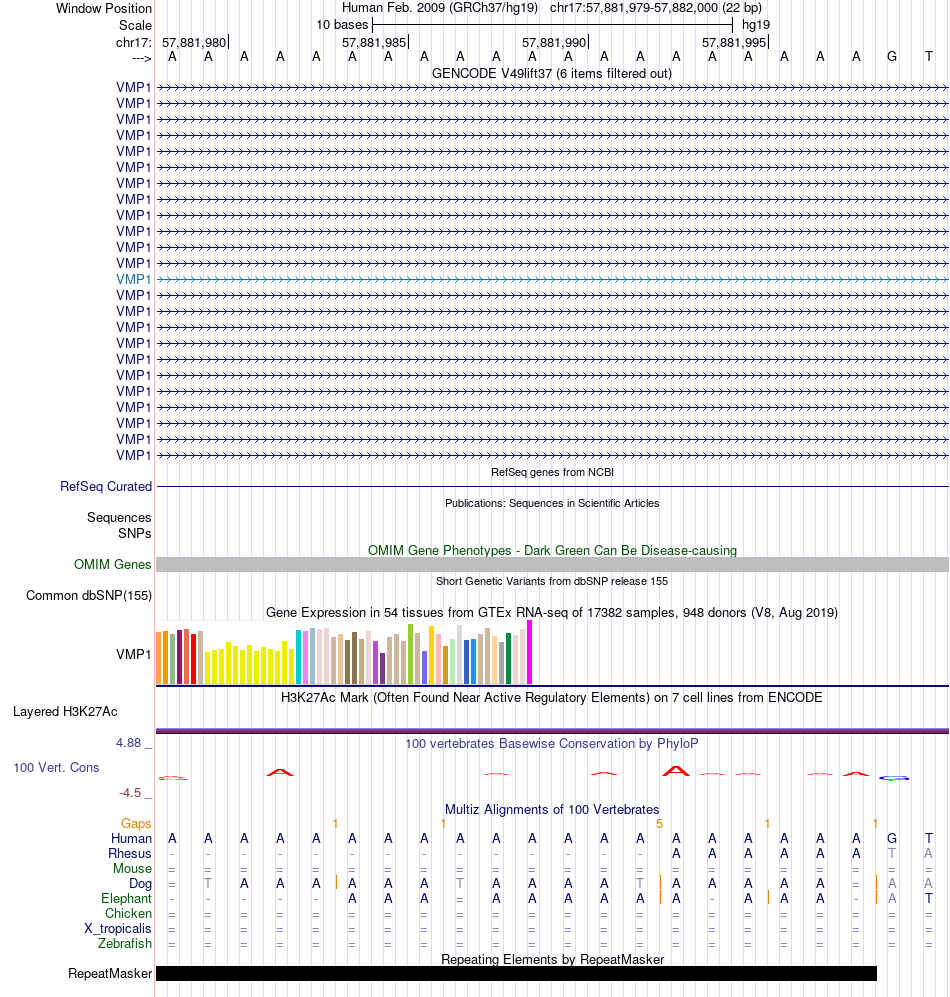Click the T base in the Human alignment row
The height and width of the screenshot is (997, 950).
(928, 839)
